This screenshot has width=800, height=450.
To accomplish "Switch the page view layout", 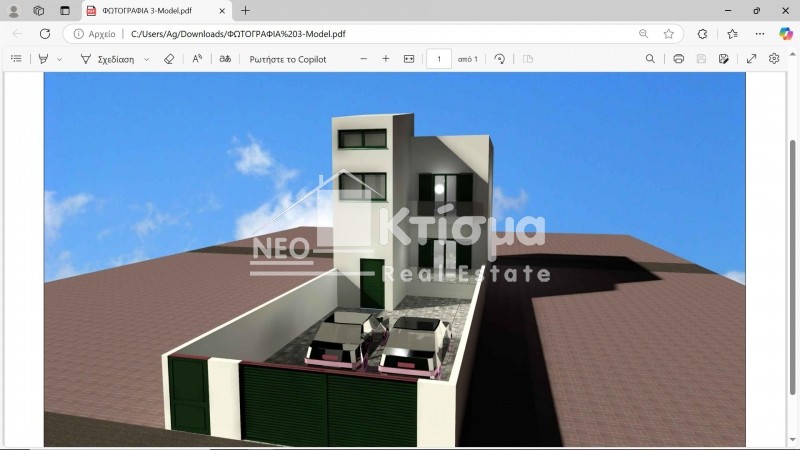I will [x=528, y=59].
